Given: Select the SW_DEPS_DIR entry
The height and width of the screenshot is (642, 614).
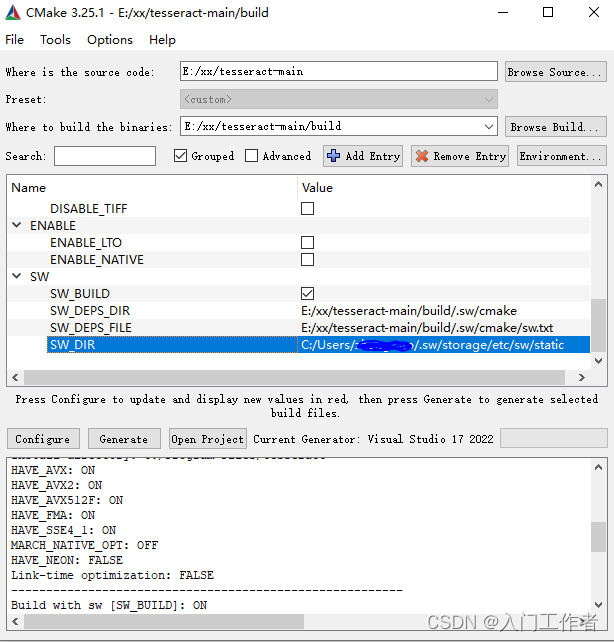Looking at the screenshot, I should pos(90,311).
